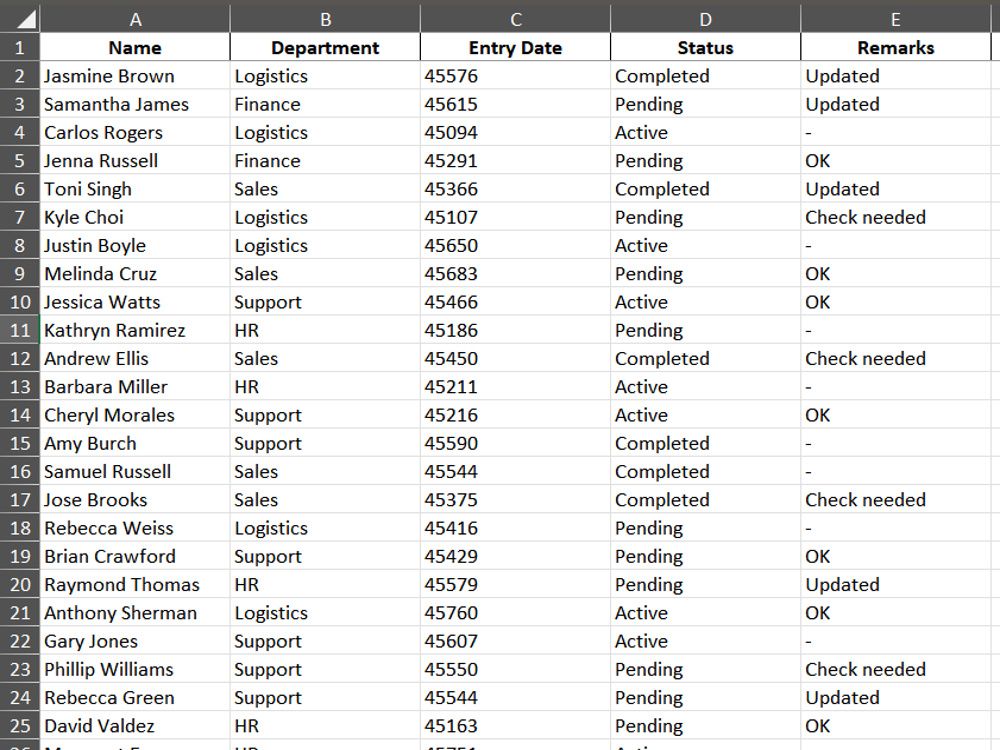Viewport: 1000px width, 750px height.
Task: Select Toni Singh's Sales department cell
Action: (x=325, y=189)
